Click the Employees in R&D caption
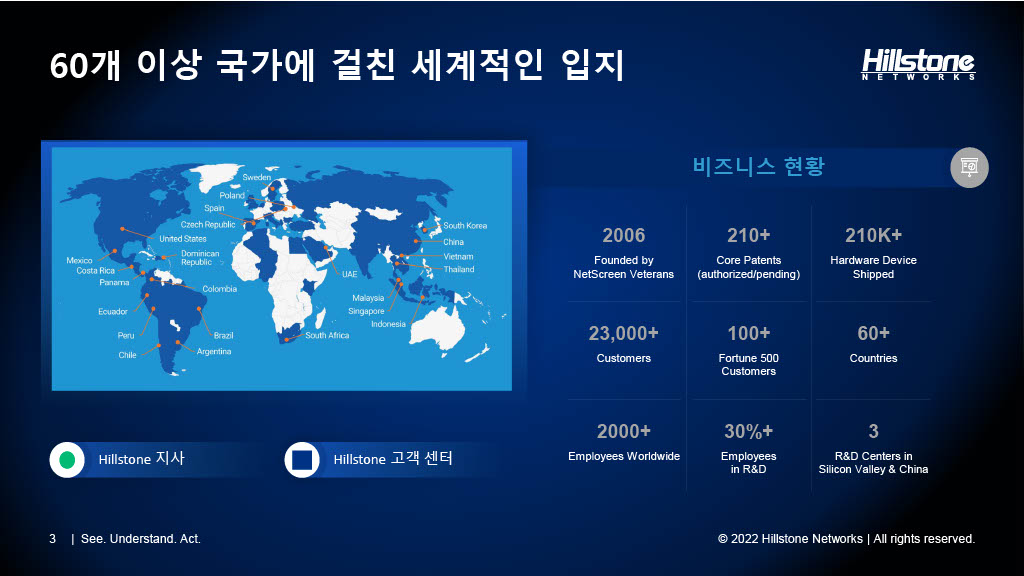This screenshot has height=576, width=1024. [x=748, y=462]
